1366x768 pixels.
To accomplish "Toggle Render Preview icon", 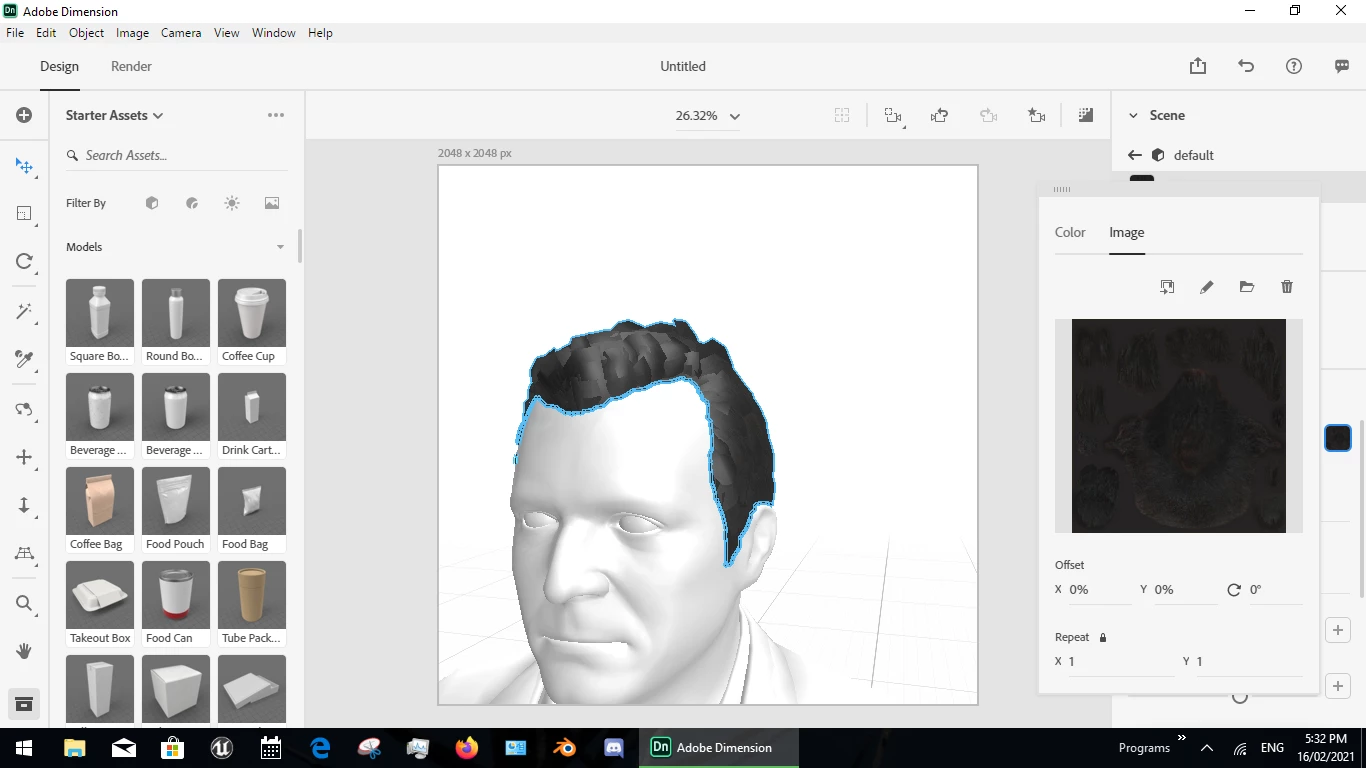I will [1086, 116].
